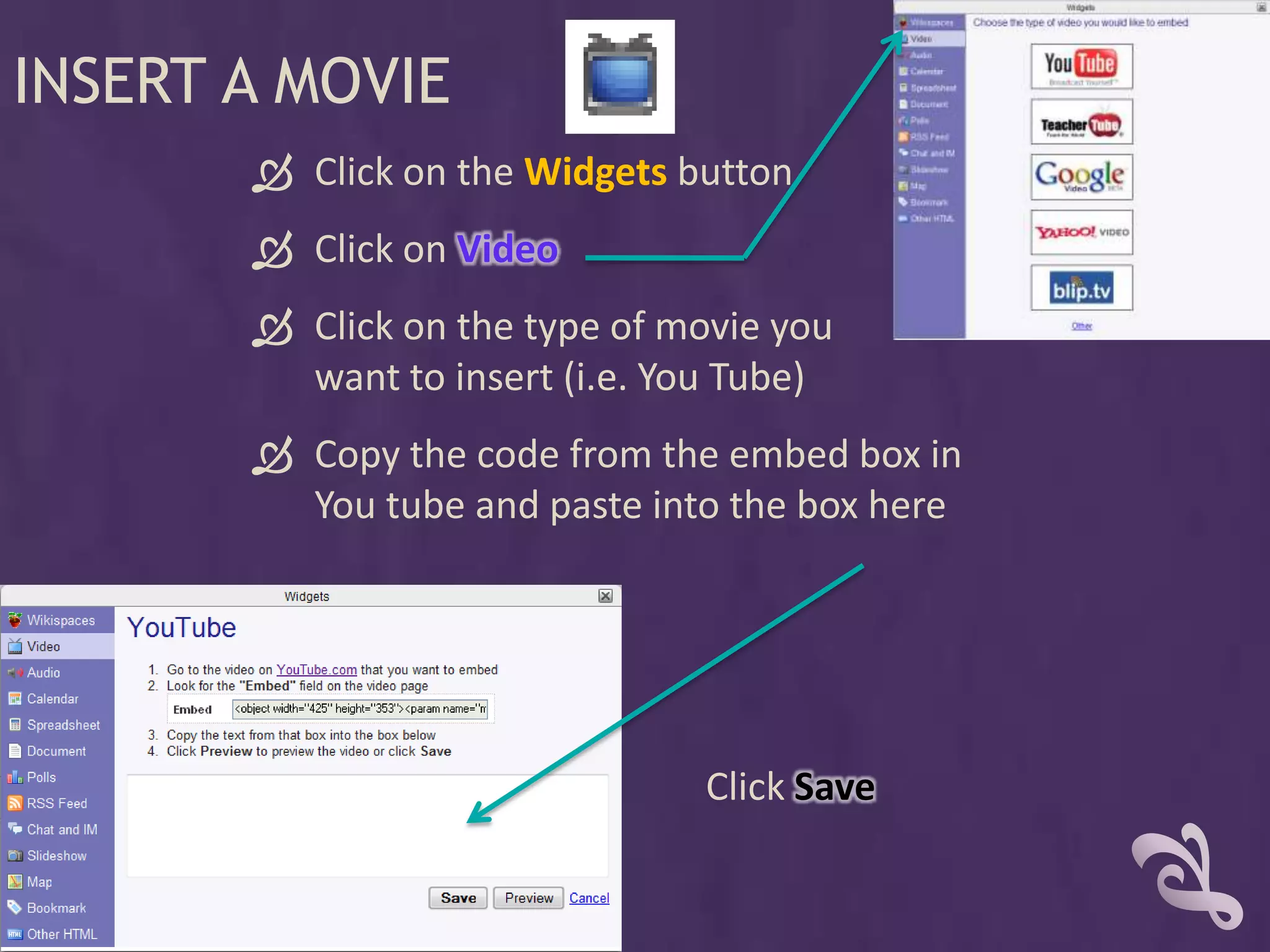
Task: Click the Document page icon in bottom sidebar
Action: click(15, 751)
